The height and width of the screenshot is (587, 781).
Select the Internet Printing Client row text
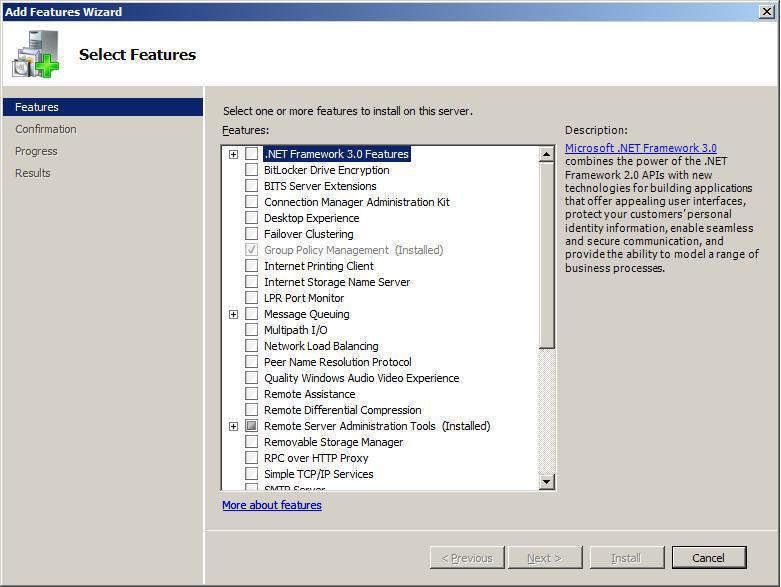pyautogui.click(x=319, y=266)
